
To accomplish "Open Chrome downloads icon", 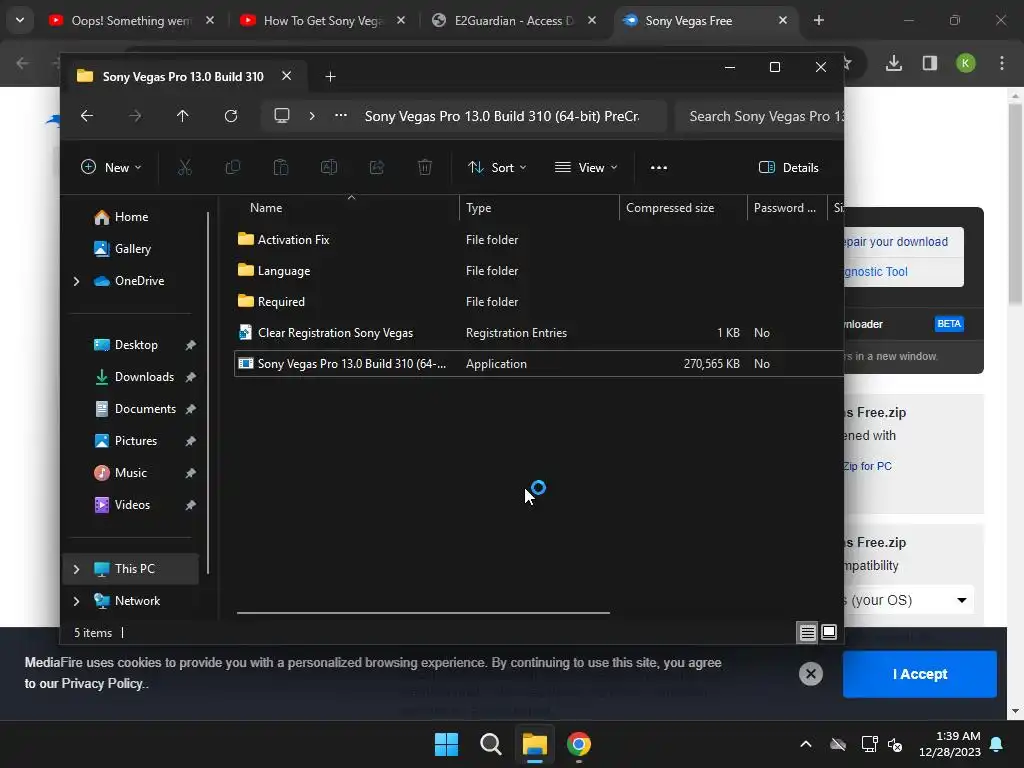I will coord(894,63).
